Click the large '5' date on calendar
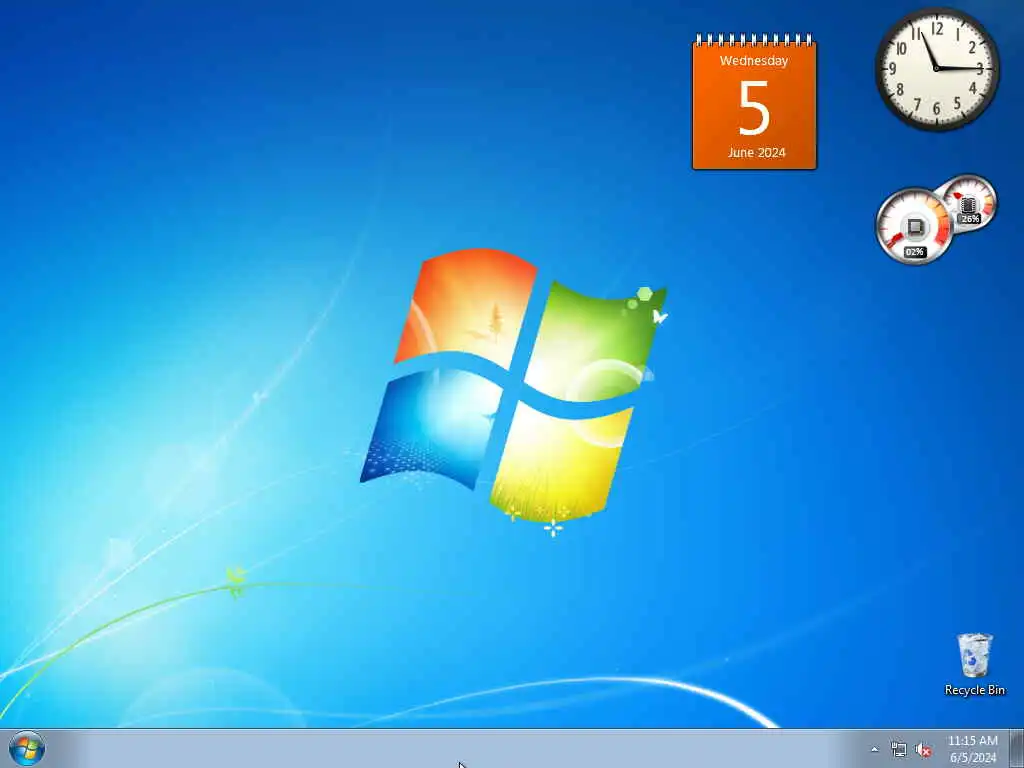The image size is (1024, 768). pos(754,108)
